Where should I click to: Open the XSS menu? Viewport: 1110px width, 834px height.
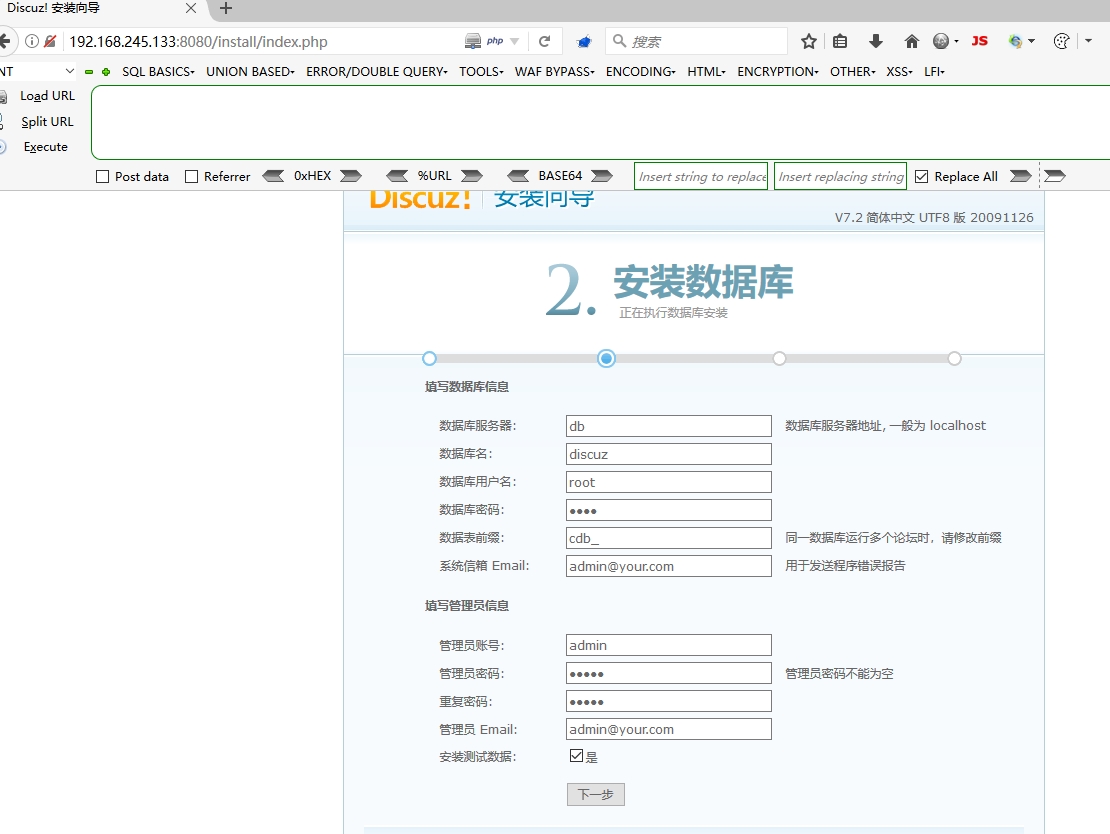point(899,72)
